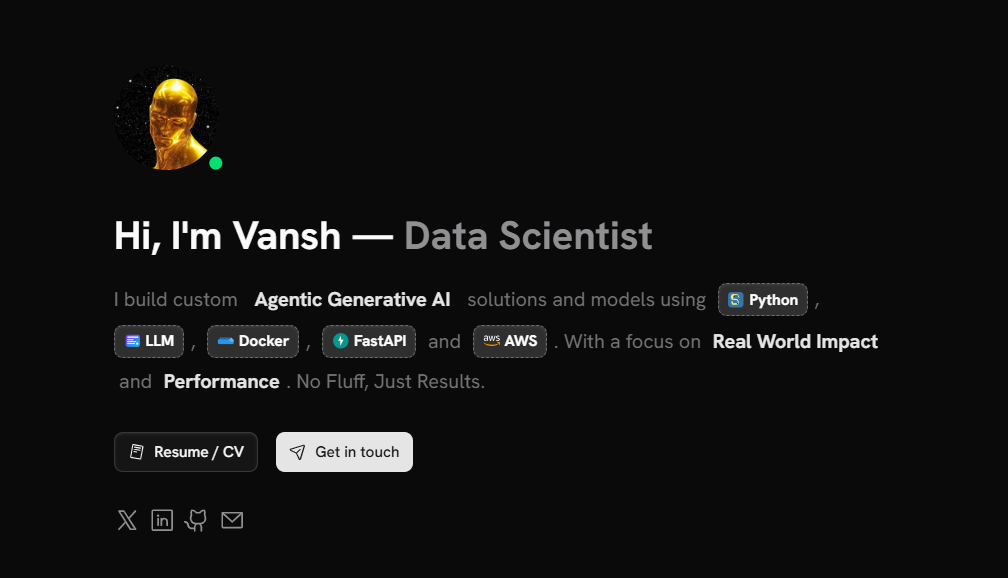Viewport: 1008px width, 578px height.
Task: Click the Real World Impact highlighted text
Action: [795, 341]
